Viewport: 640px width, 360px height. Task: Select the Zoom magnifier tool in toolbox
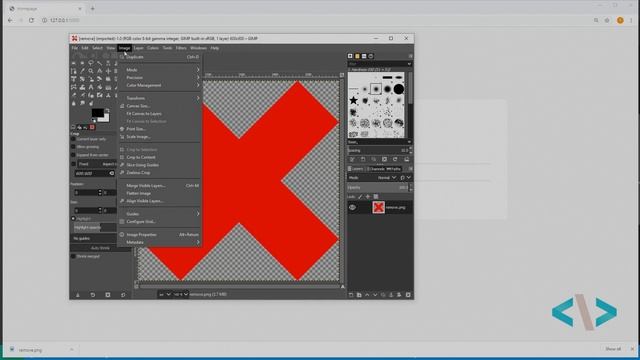91,71
